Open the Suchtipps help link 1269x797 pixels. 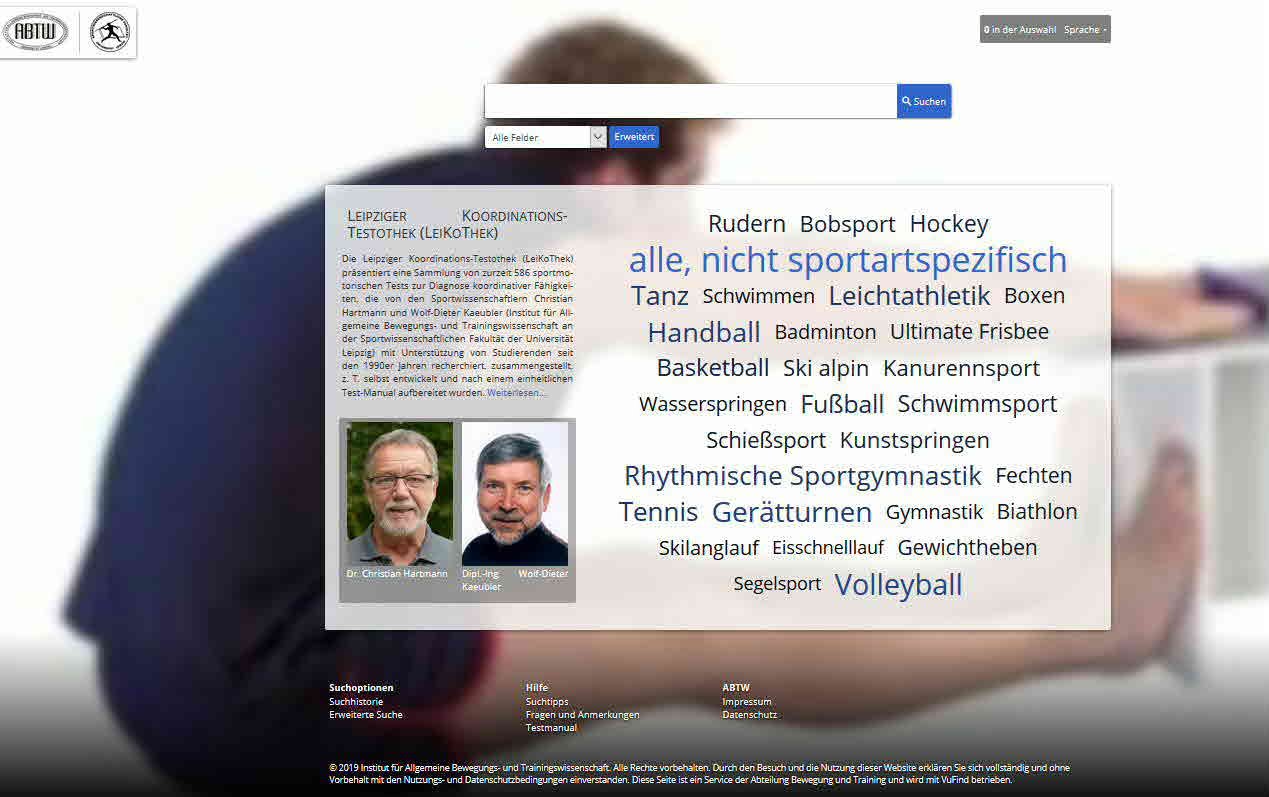[547, 702]
